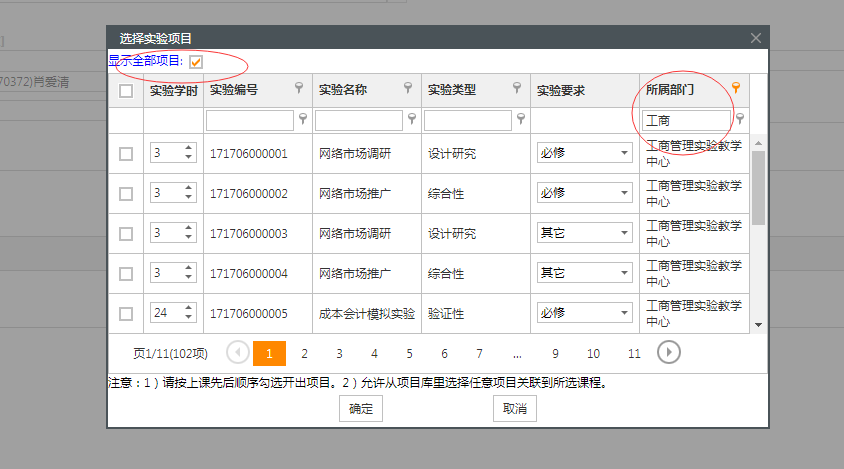
Task: Click filter pin icon in 实验名称 header
Action: pyautogui.click(x=408, y=89)
